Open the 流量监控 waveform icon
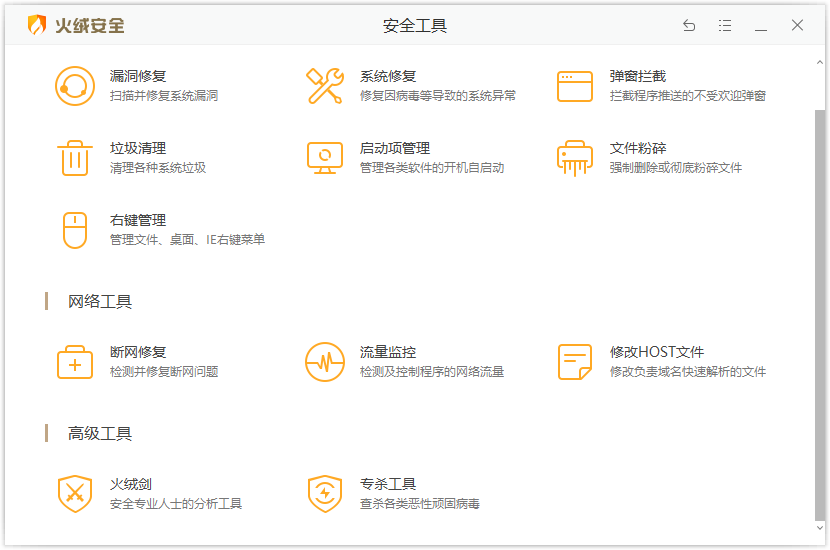The height and width of the screenshot is (550, 830). (x=325, y=362)
